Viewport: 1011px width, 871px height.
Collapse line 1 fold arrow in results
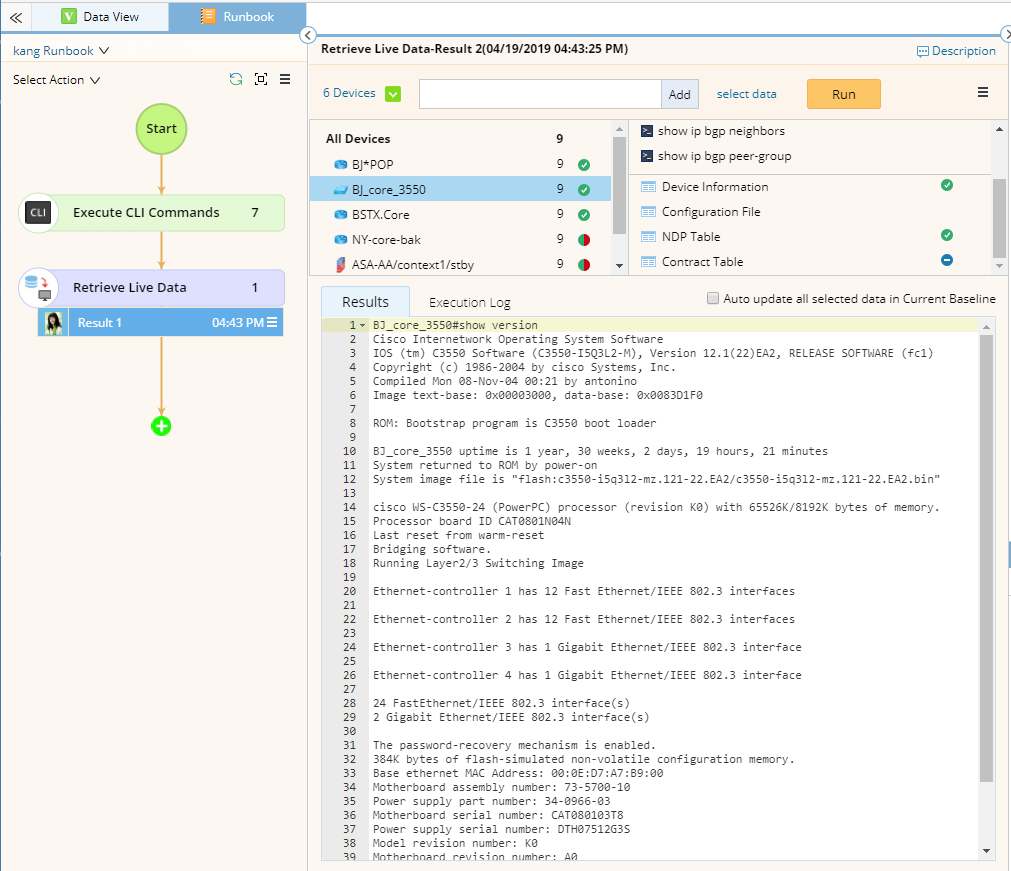point(363,325)
